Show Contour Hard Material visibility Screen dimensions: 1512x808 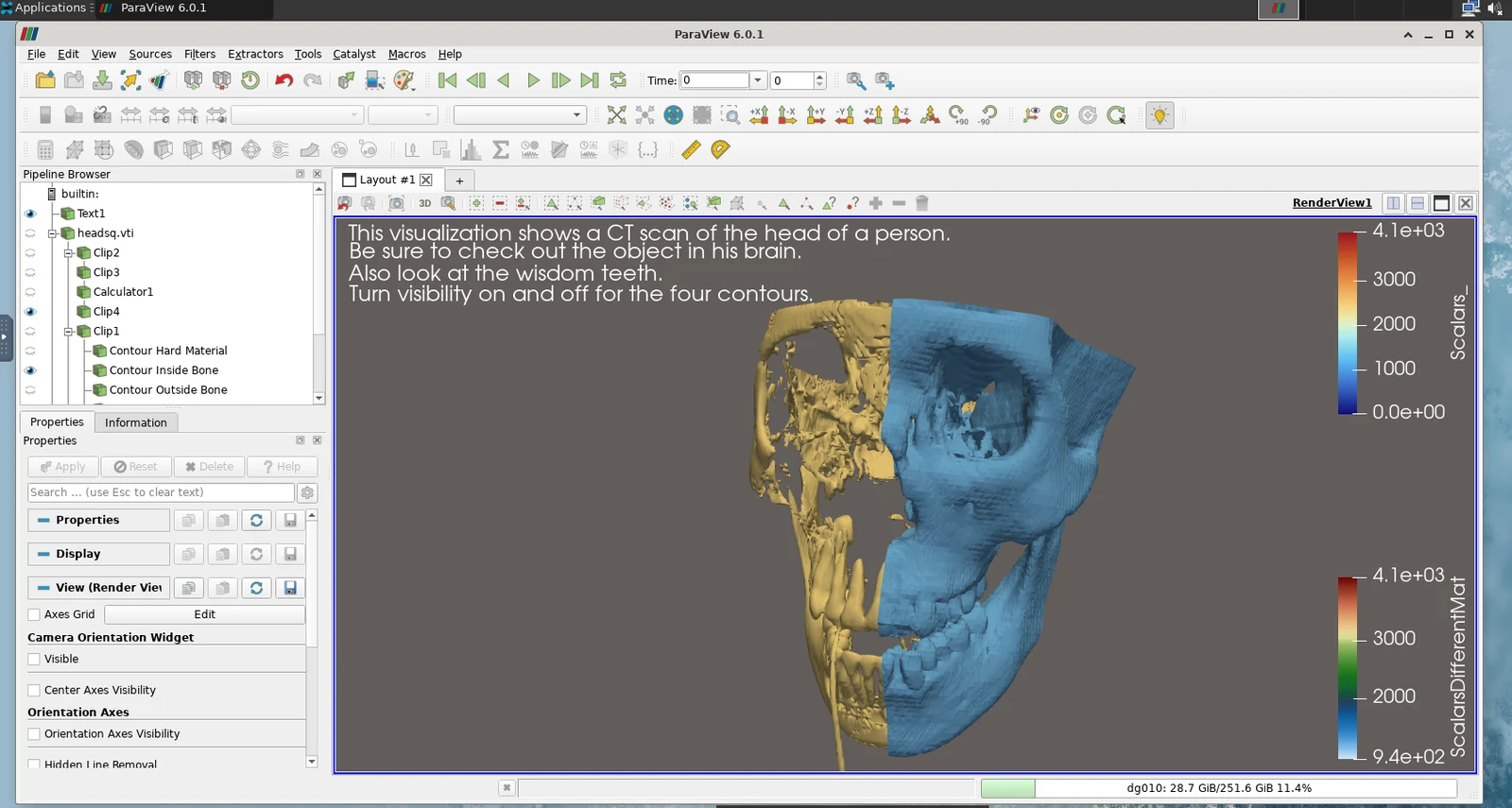click(x=30, y=351)
